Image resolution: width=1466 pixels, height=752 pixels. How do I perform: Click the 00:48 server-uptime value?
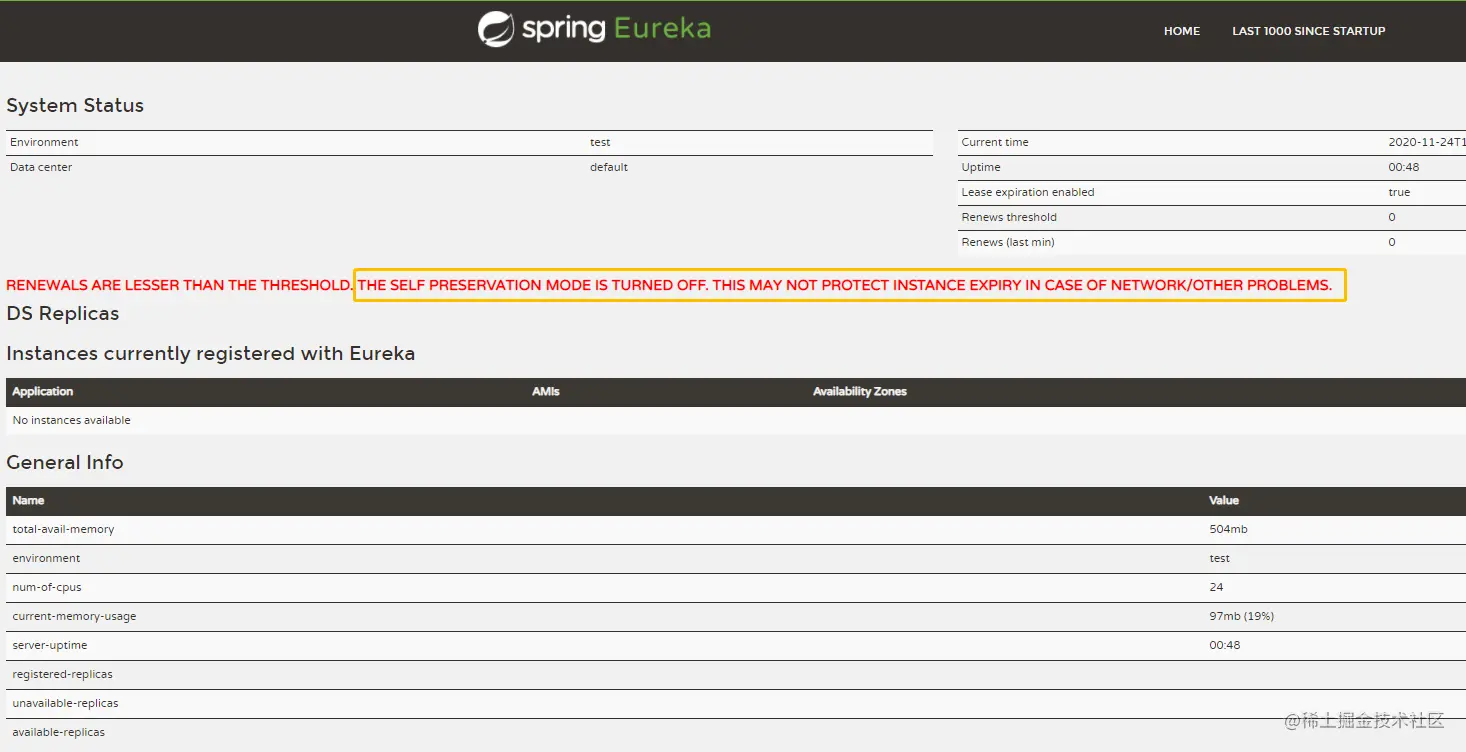click(1225, 646)
